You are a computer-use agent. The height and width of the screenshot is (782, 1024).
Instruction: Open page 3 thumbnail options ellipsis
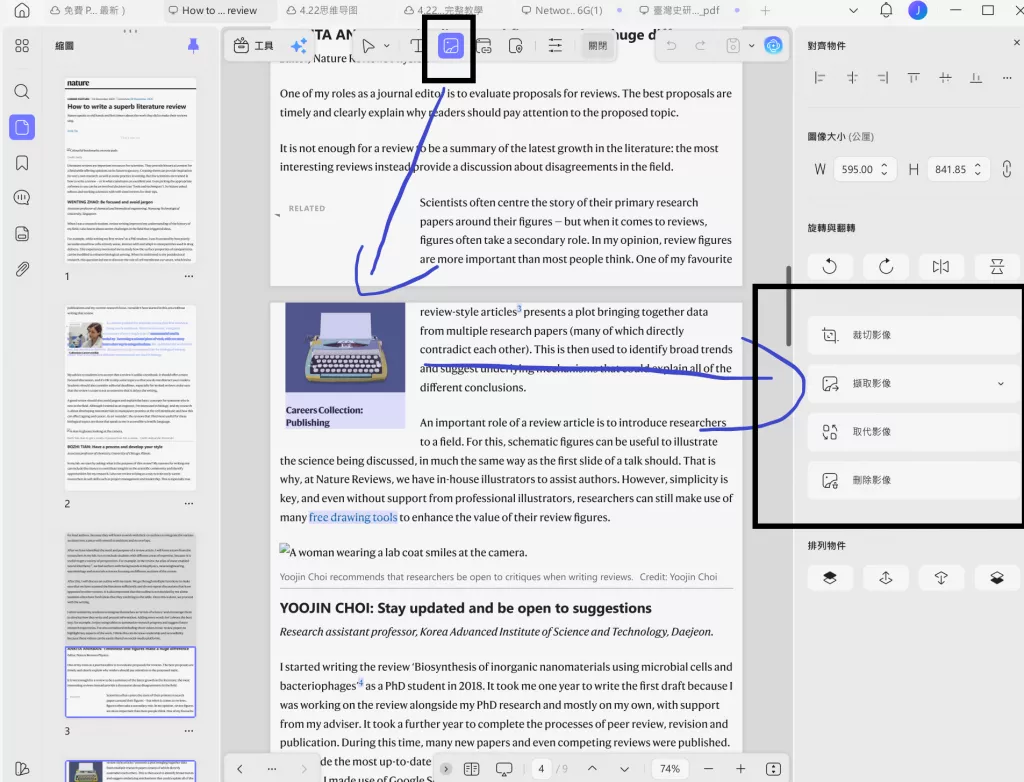[x=189, y=731]
